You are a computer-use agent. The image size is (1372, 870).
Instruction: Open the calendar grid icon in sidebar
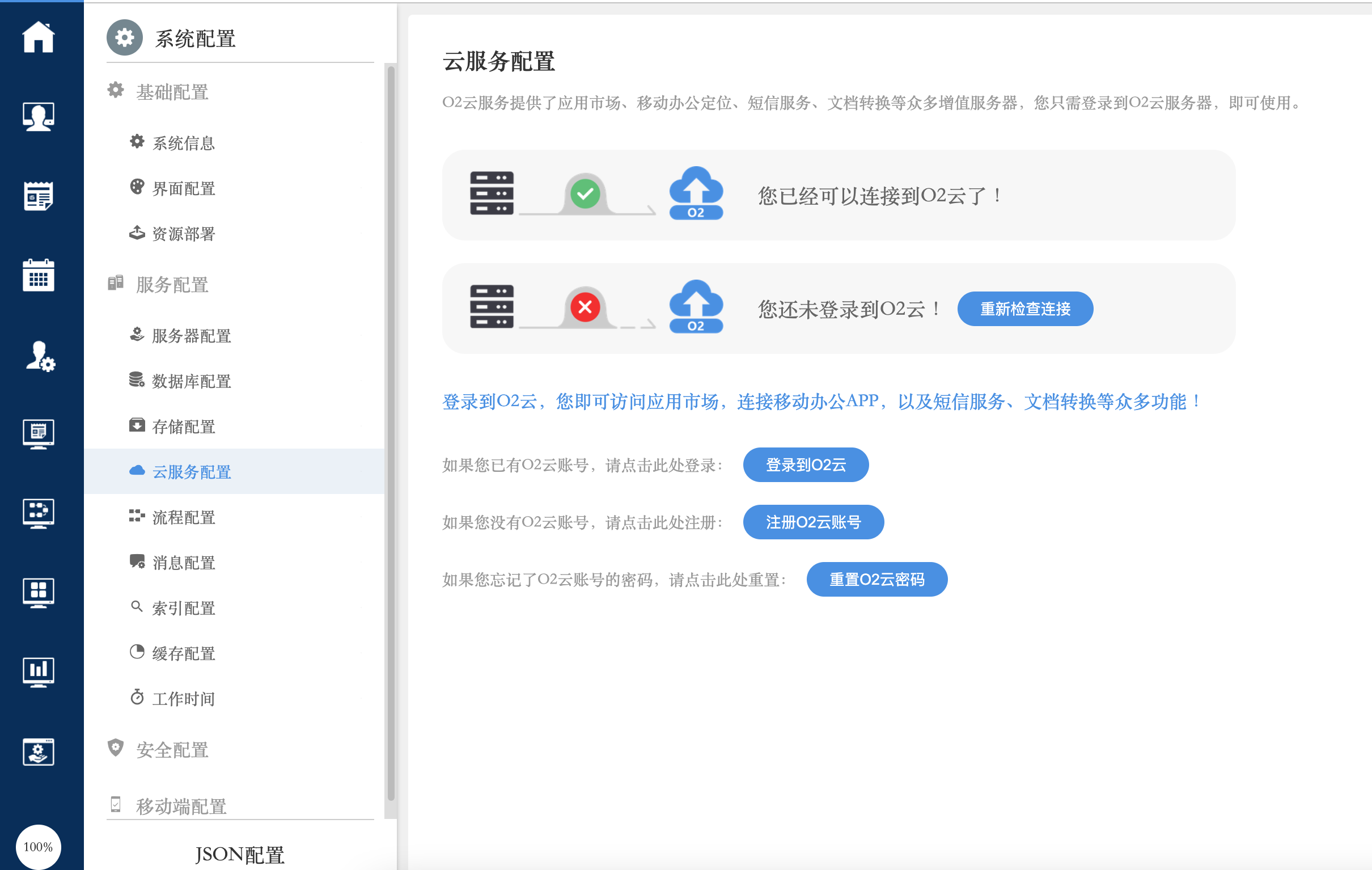38,276
